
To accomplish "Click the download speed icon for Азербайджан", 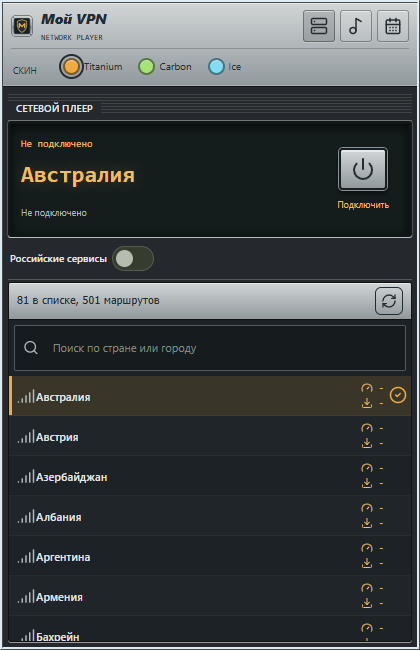I will [367, 483].
